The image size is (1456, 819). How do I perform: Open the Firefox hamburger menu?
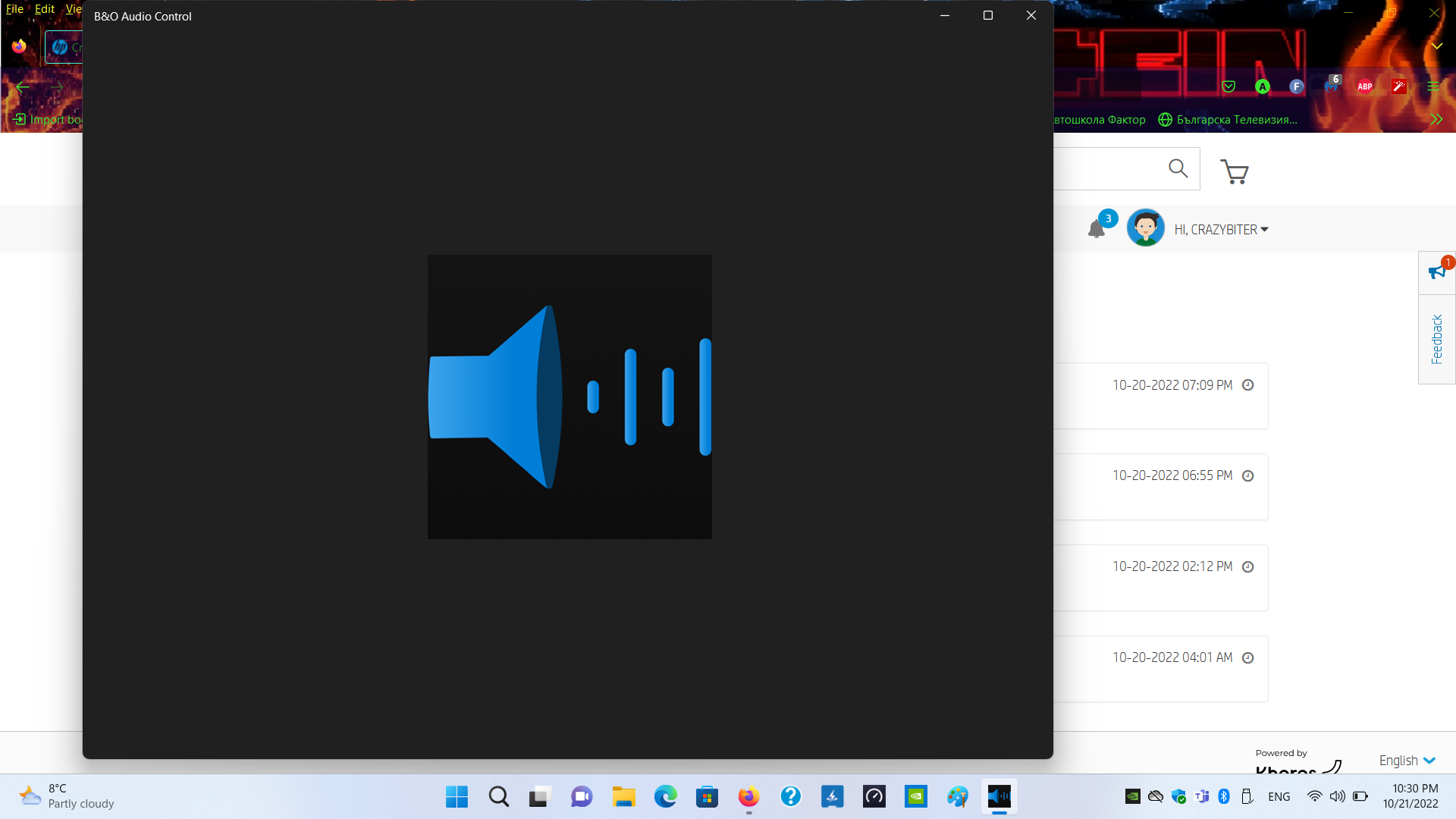click(x=1433, y=86)
